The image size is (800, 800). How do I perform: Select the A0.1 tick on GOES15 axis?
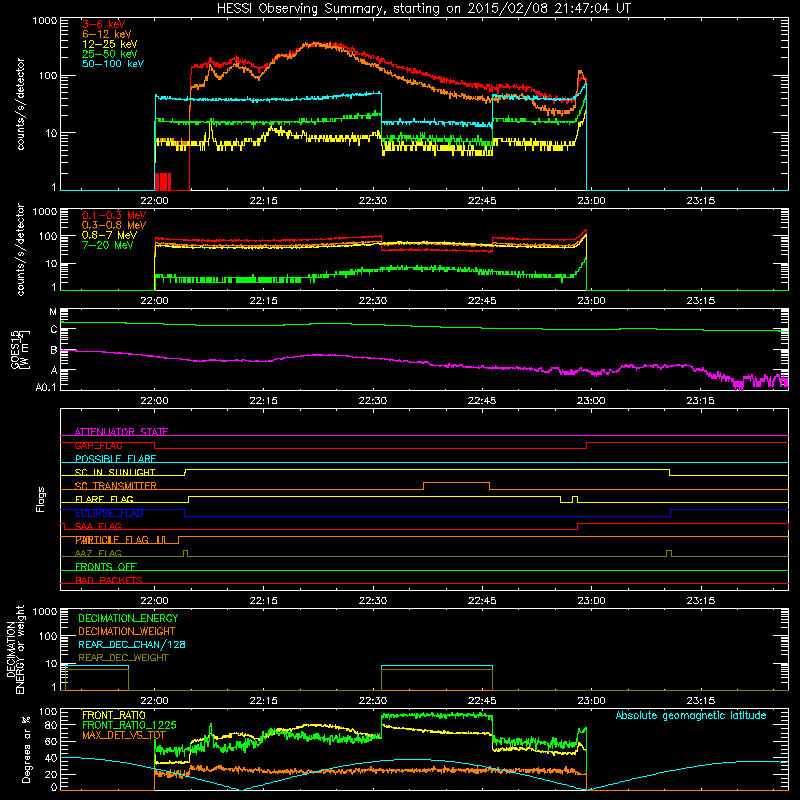tap(46, 387)
